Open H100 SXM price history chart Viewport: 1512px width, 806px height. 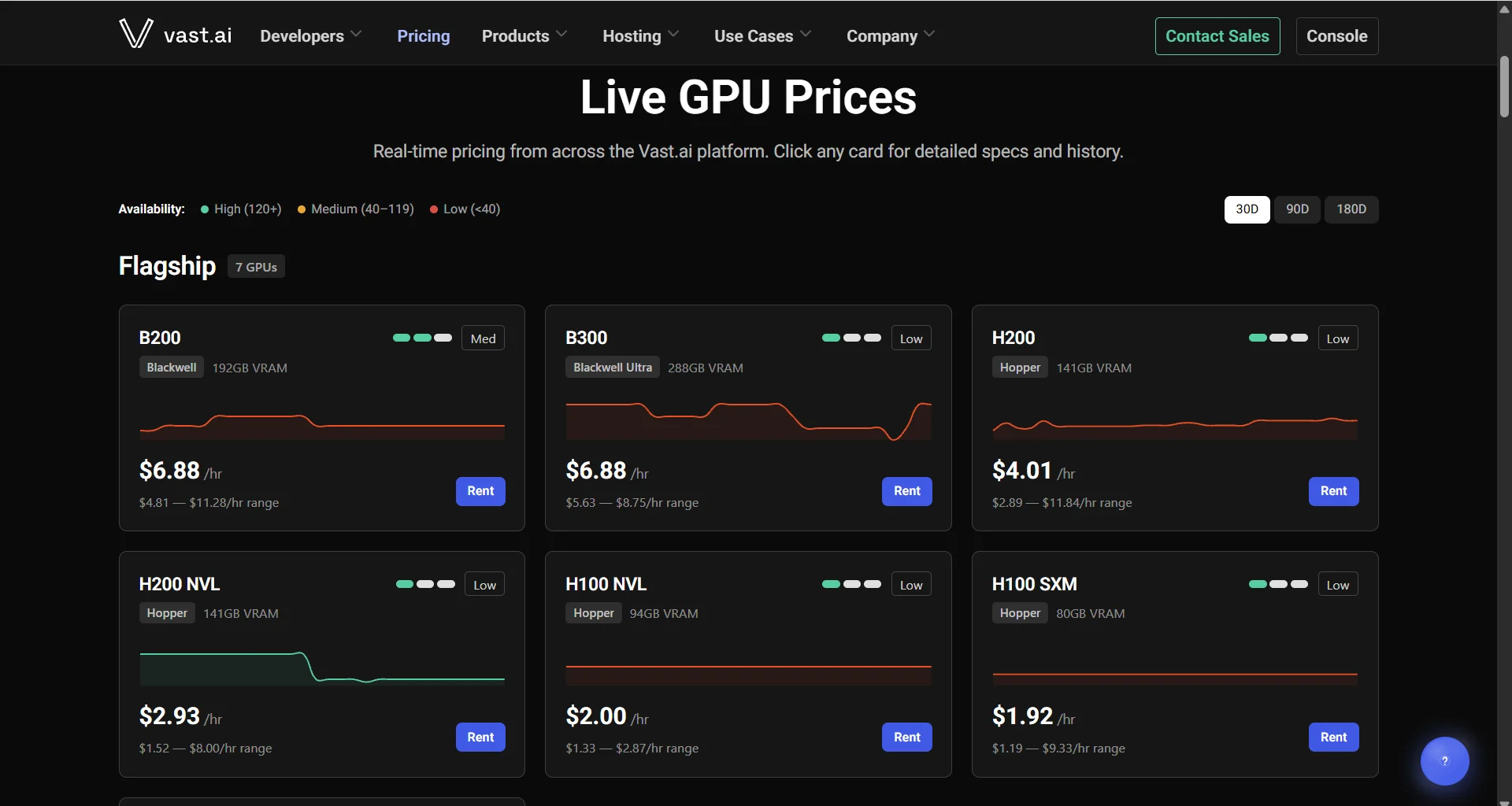click(x=1175, y=678)
